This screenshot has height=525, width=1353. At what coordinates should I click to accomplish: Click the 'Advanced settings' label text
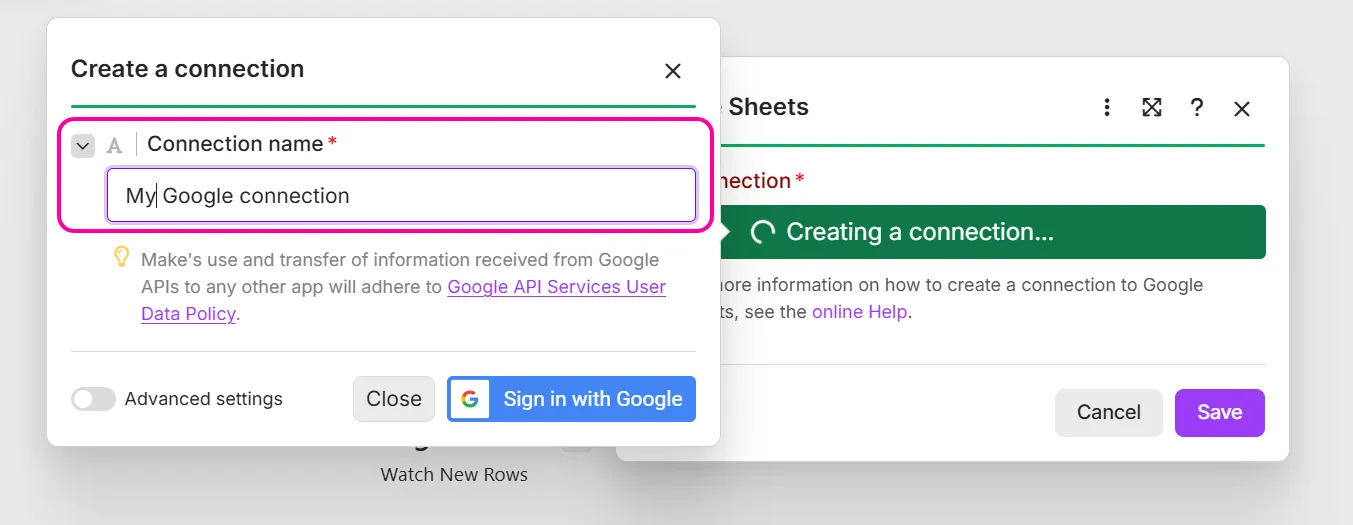tap(204, 399)
